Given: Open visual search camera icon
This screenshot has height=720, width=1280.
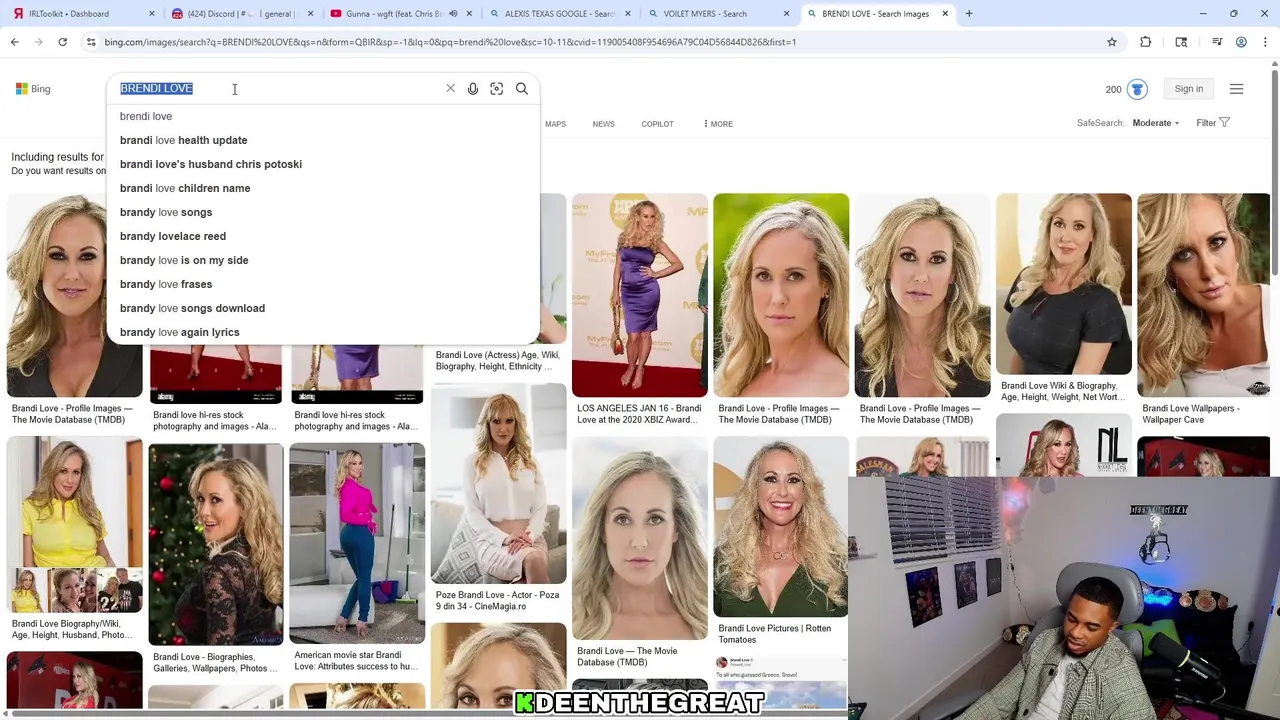Looking at the screenshot, I should 497,89.
